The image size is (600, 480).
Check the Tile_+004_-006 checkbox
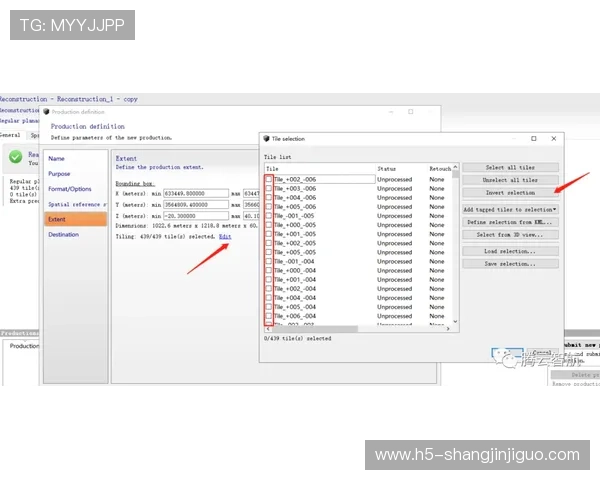[269, 198]
